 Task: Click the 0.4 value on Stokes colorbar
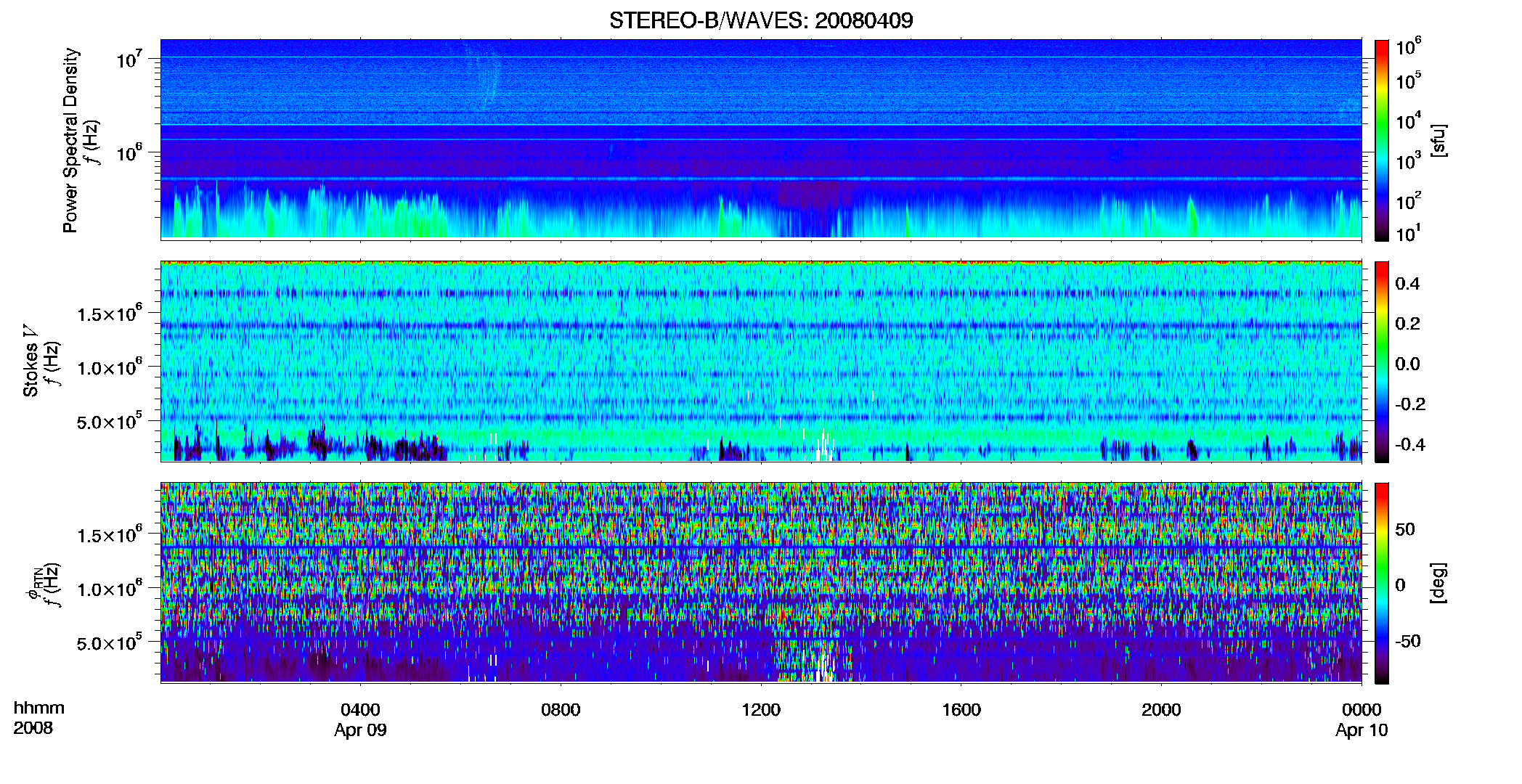(1407, 284)
